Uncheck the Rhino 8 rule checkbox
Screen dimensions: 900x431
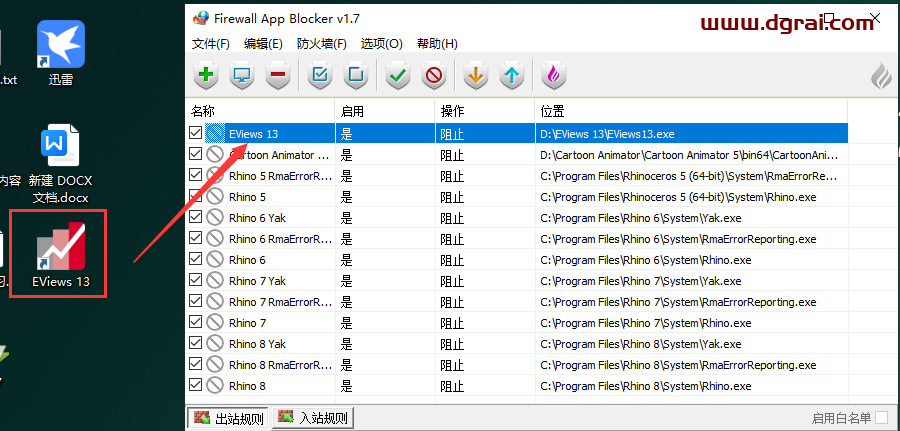195,385
